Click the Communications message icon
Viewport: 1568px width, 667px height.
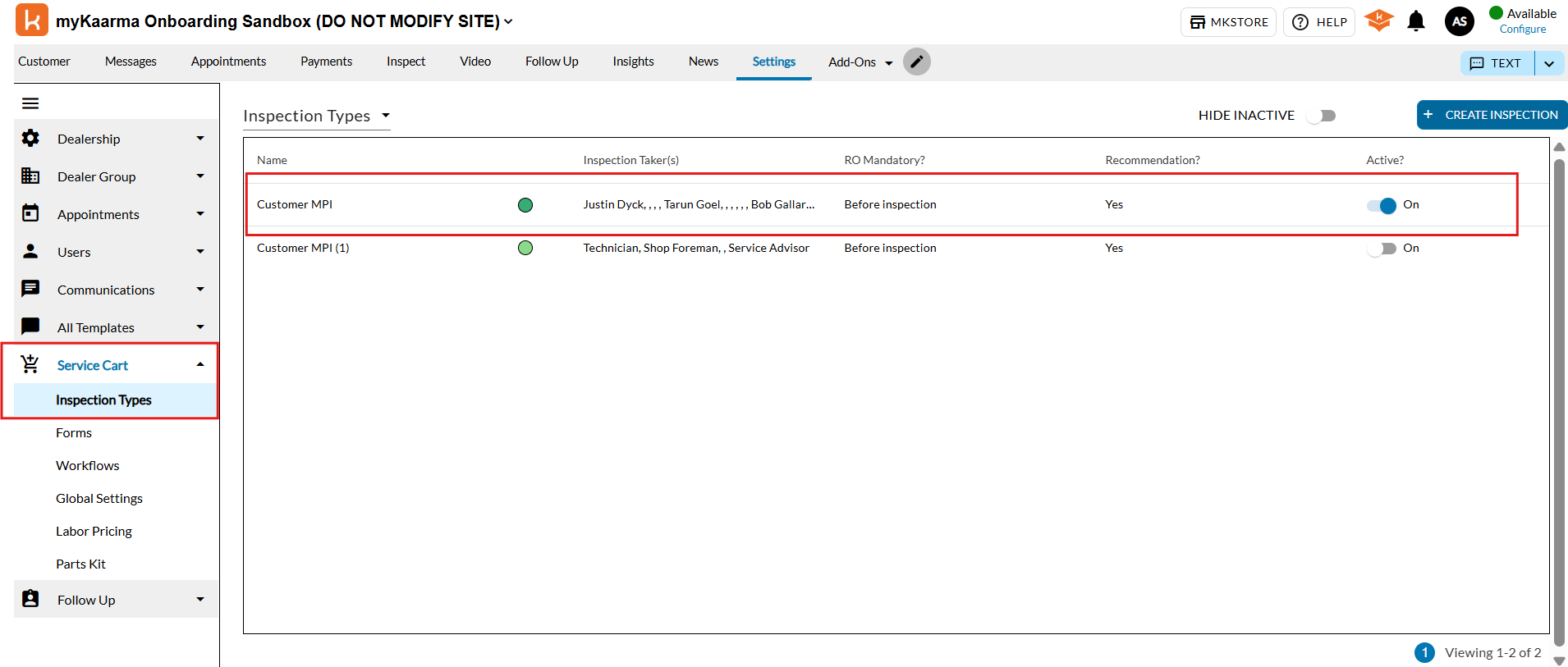[30, 289]
